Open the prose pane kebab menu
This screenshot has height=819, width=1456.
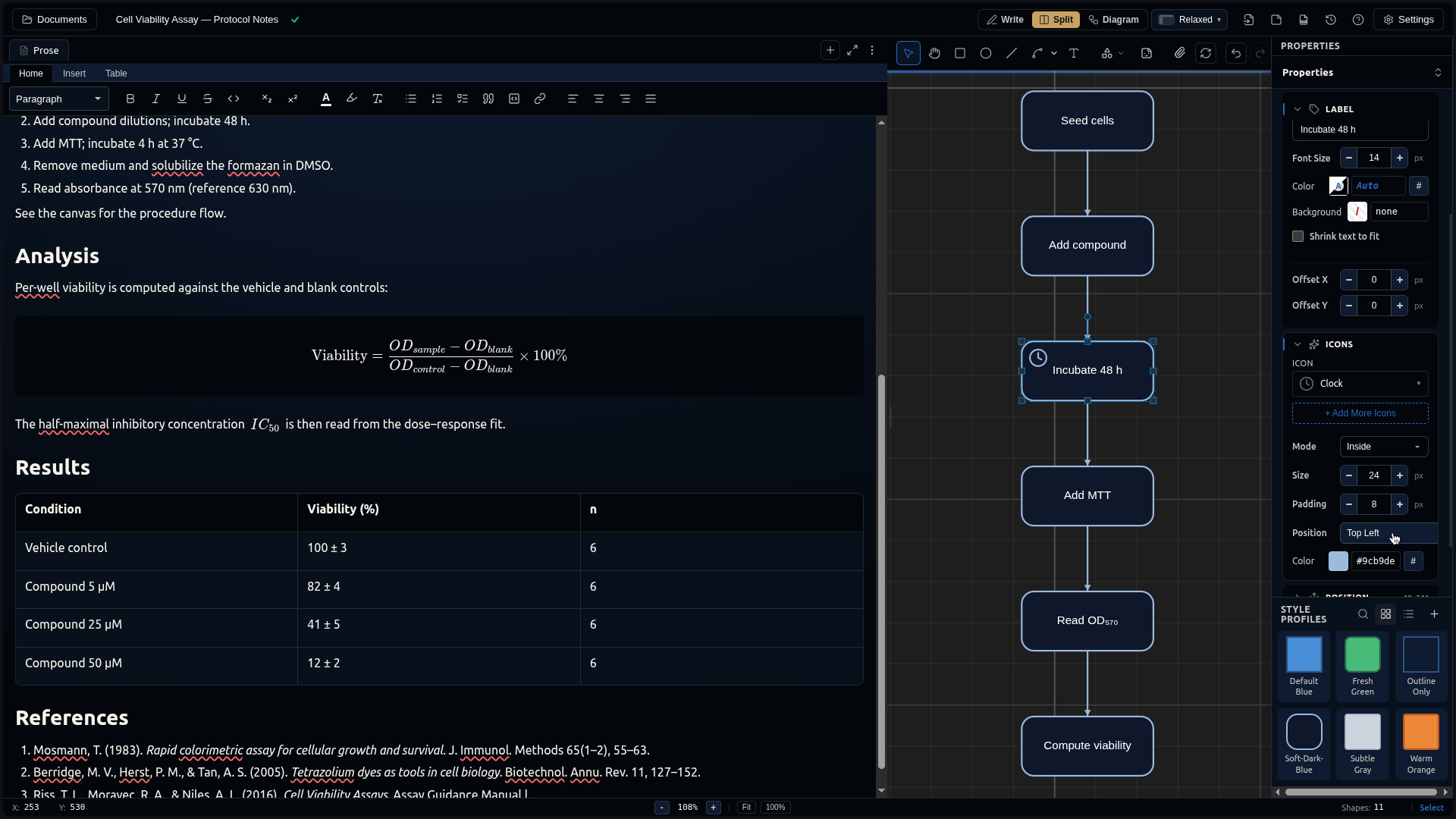coord(872,50)
